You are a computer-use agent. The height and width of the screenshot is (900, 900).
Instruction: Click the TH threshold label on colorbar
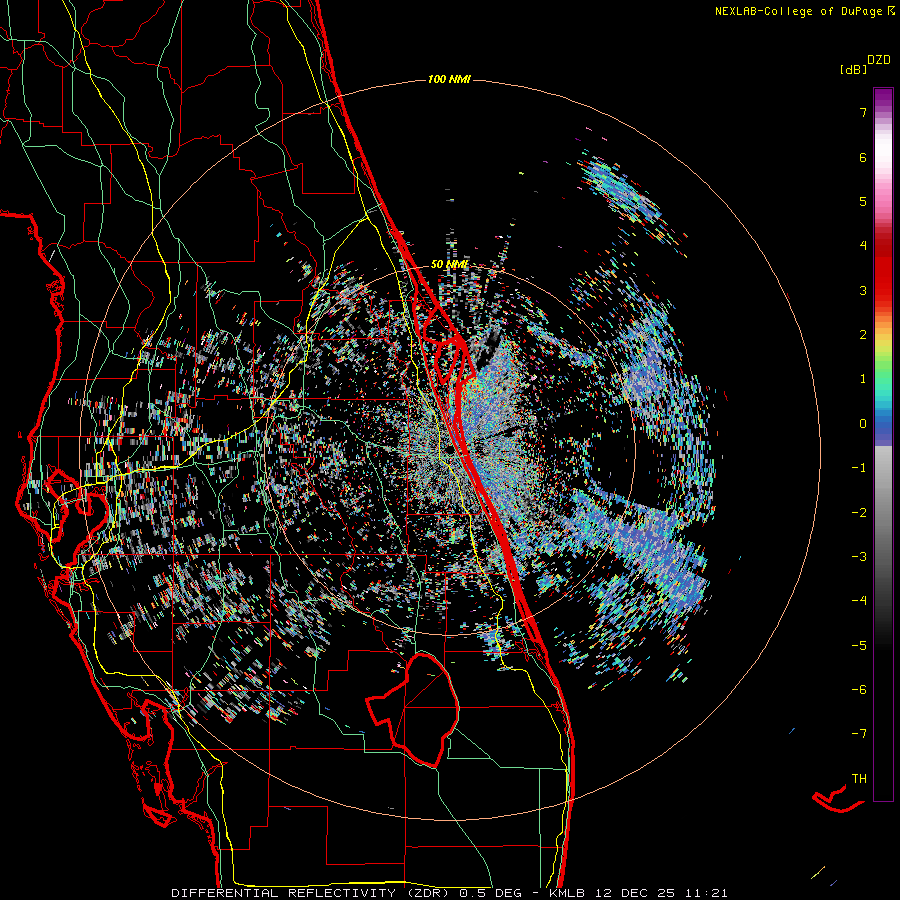[859, 779]
